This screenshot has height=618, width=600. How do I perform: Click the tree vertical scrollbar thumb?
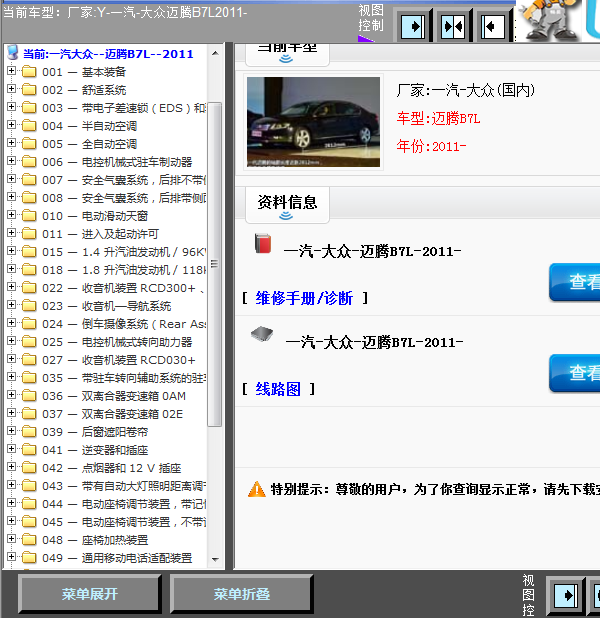pos(214,264)
